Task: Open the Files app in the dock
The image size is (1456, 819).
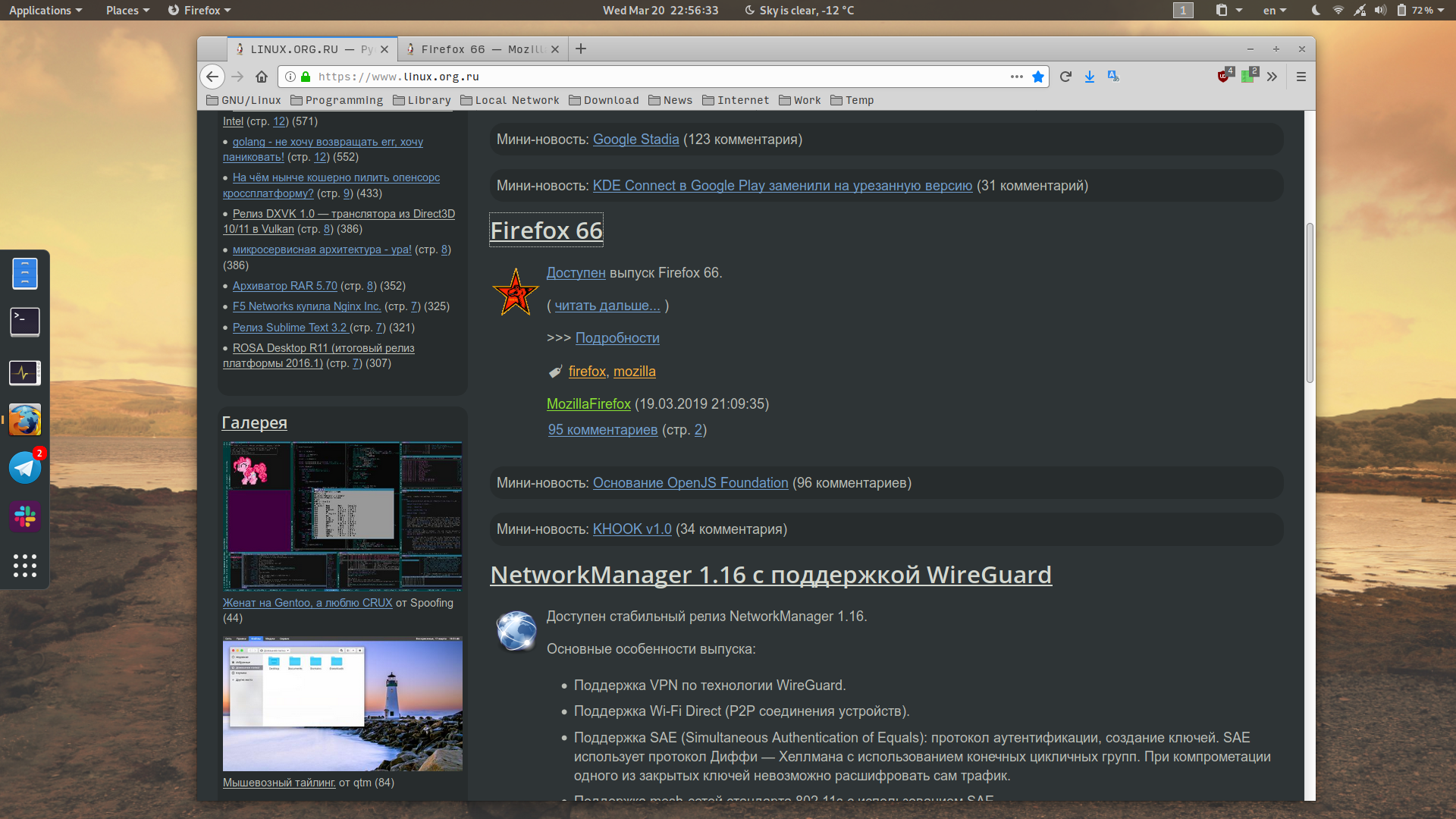Action: pos(25,274)
